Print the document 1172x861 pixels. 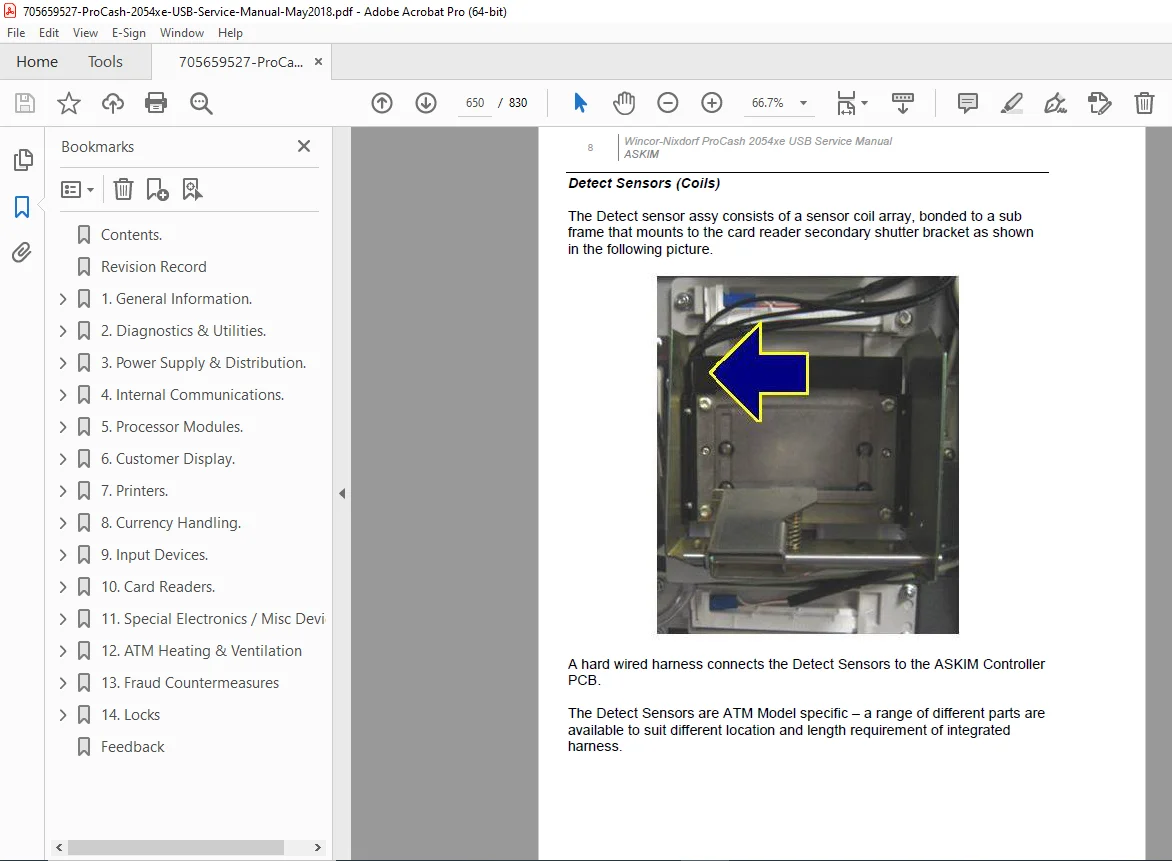pyautogui.click(x=156, y=103)
